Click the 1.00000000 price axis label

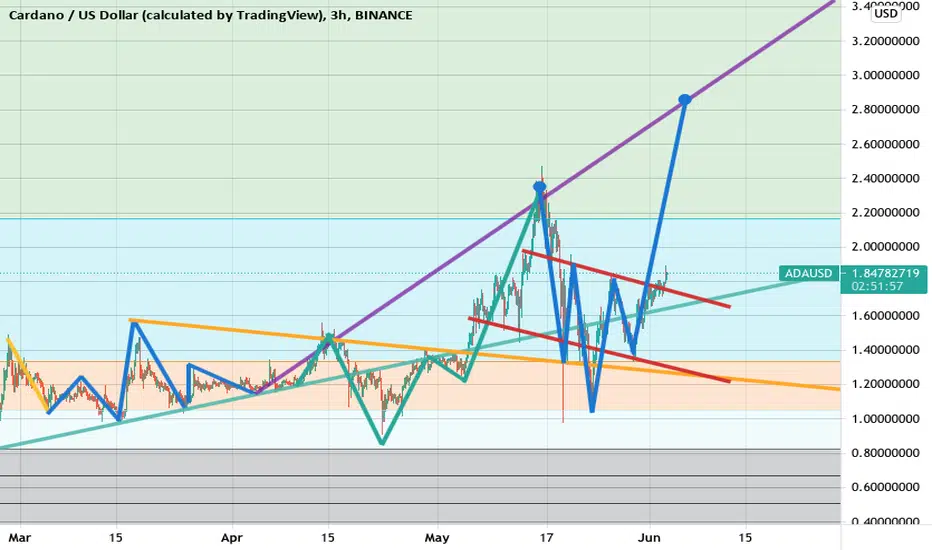[886, 419]
